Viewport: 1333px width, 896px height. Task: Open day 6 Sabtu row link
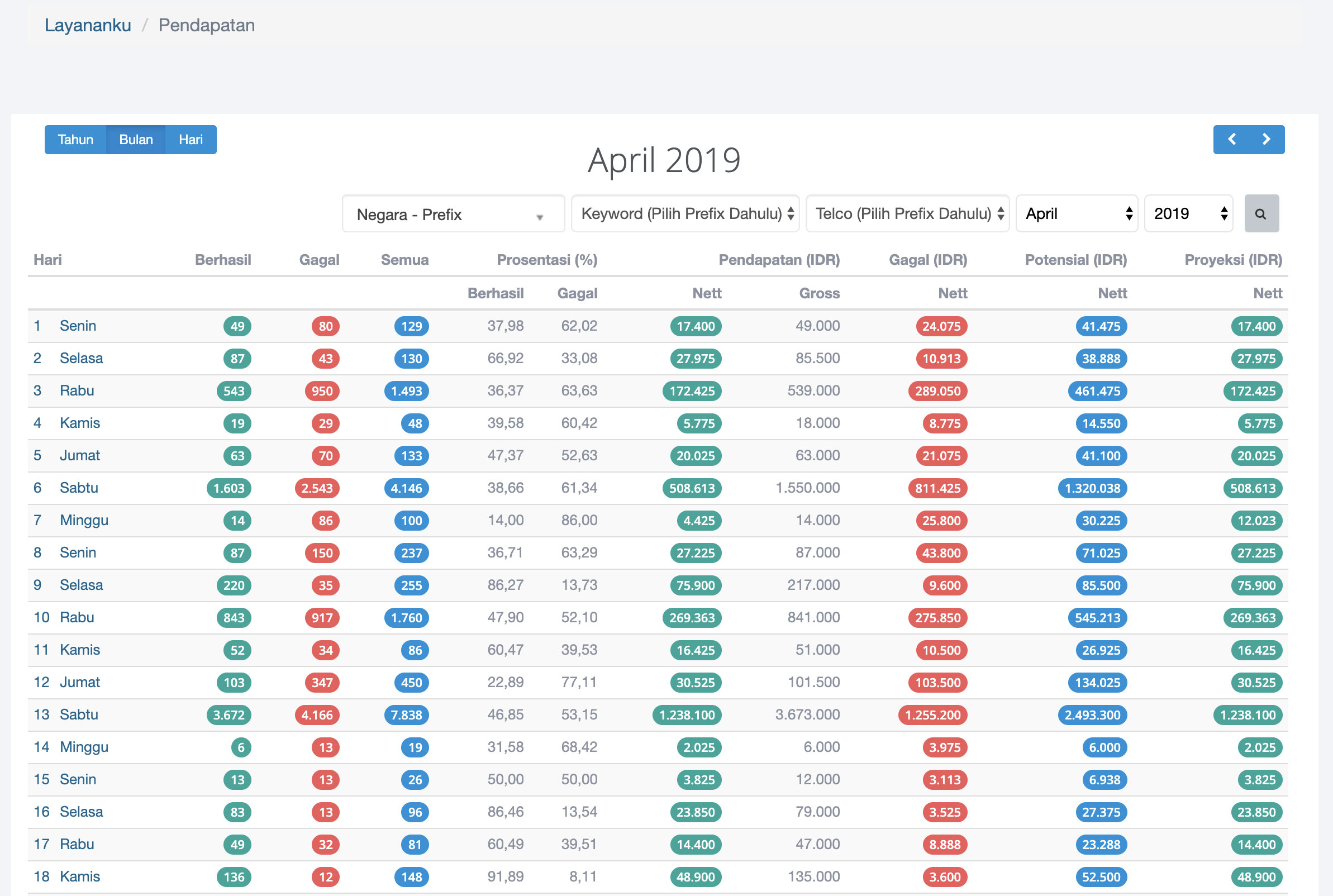coord(79,488)
